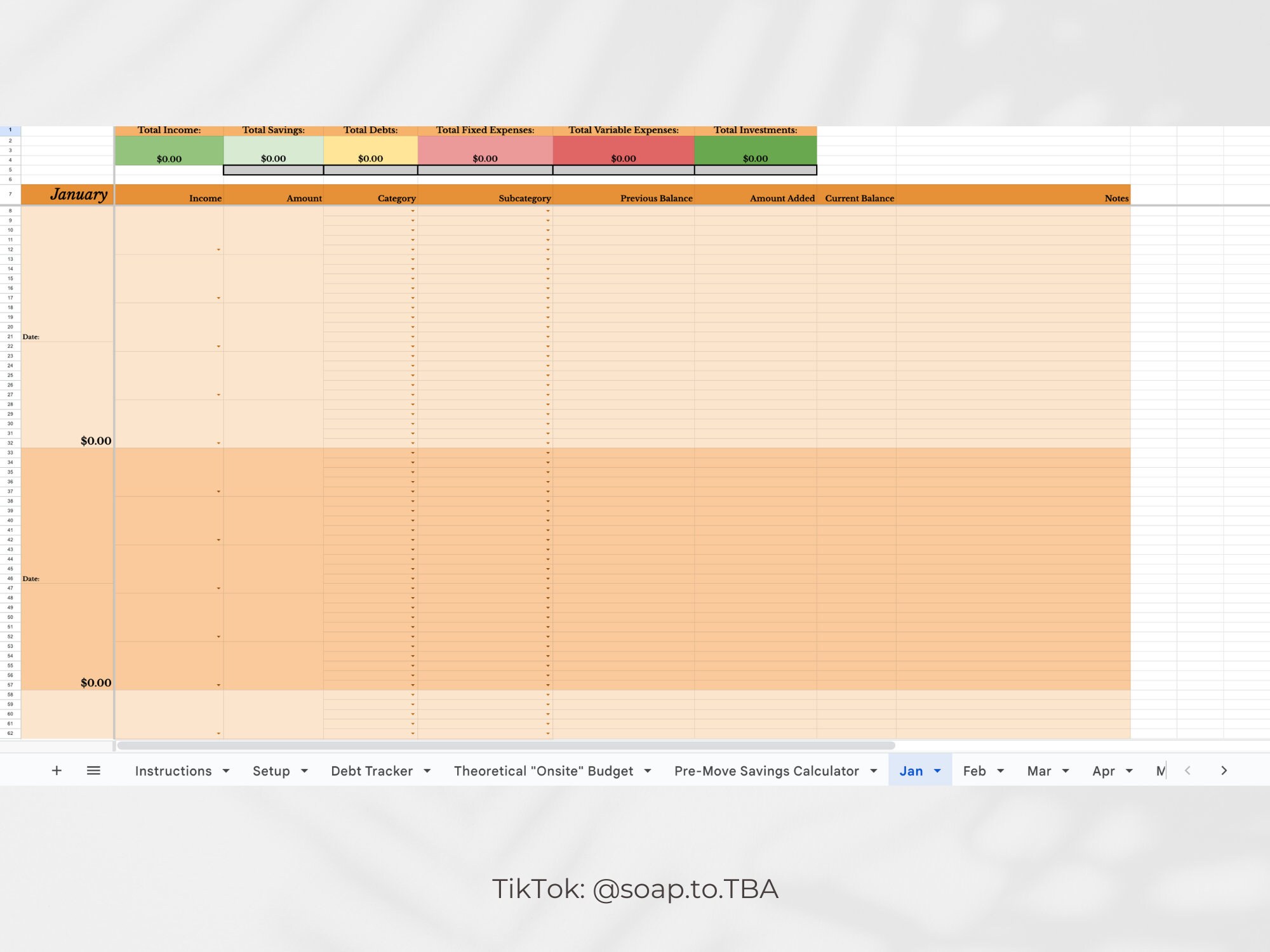Viewport: 1270px width, 952px height.
Task: Switch to the Theoretical "Onsite" Budget tab
Action: click(543, 770)
